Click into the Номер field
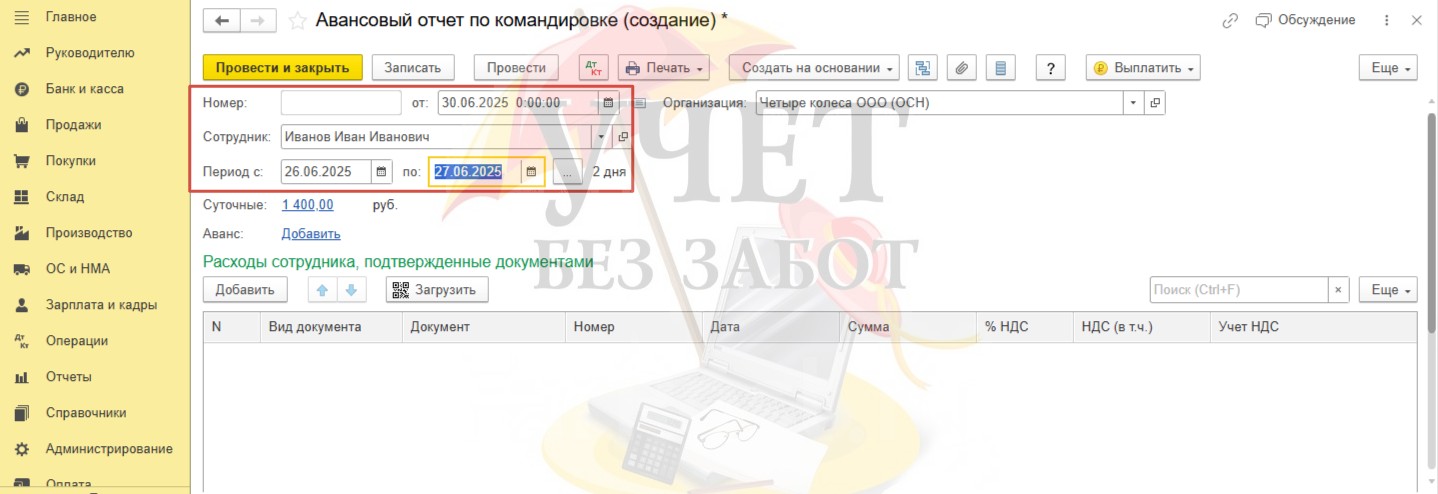The width and height of the screenshot is (1438, 494). tap(341, 102)
